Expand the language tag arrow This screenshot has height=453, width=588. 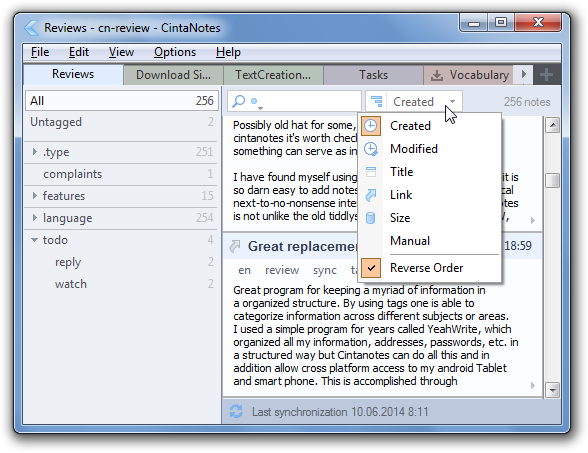tap(34, 218)
